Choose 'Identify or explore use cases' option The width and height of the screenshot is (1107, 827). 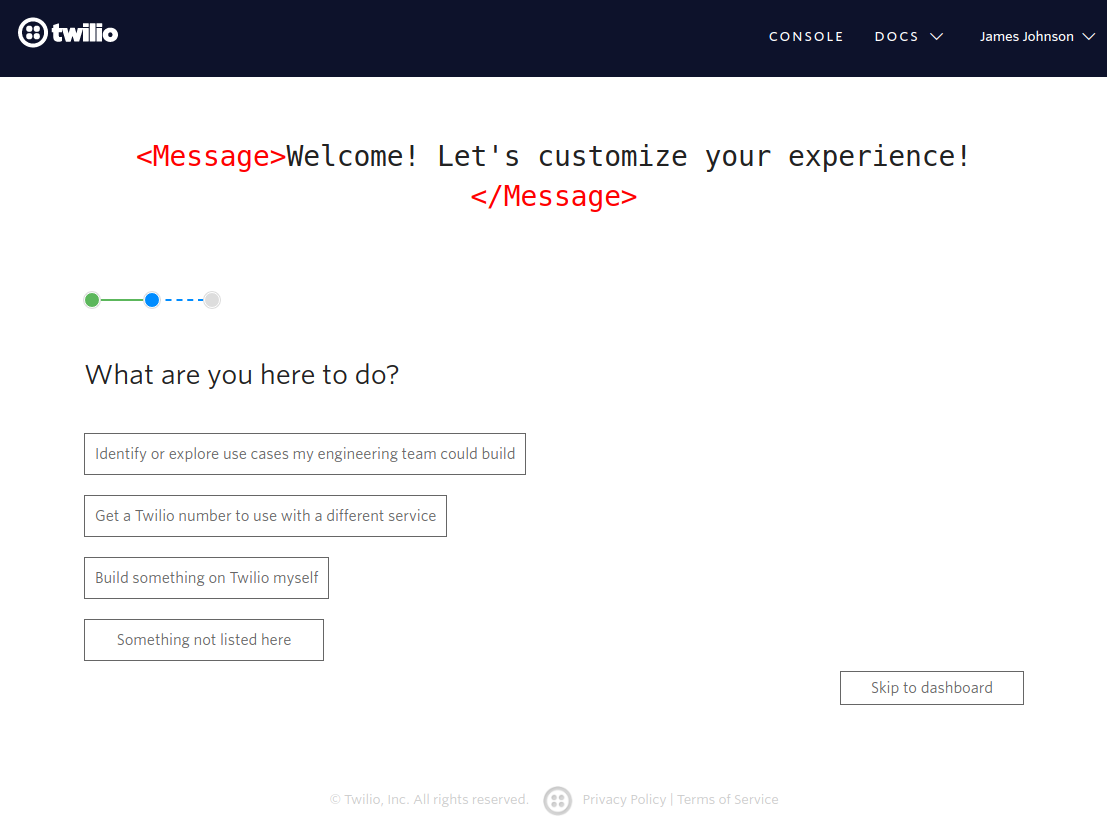(x=305, y=454)
